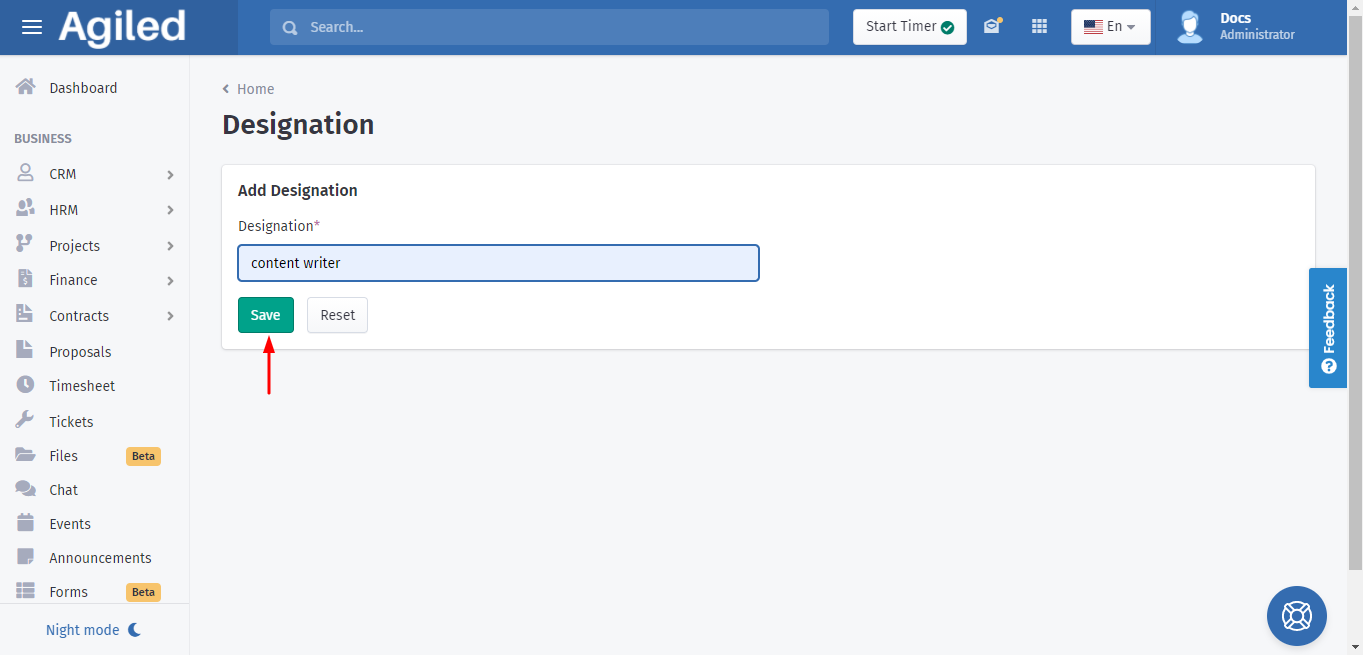Image resolution: width=1363 pixels, height=655 pixels.
Task: Expand the HRM submenu
Action: 170,210
